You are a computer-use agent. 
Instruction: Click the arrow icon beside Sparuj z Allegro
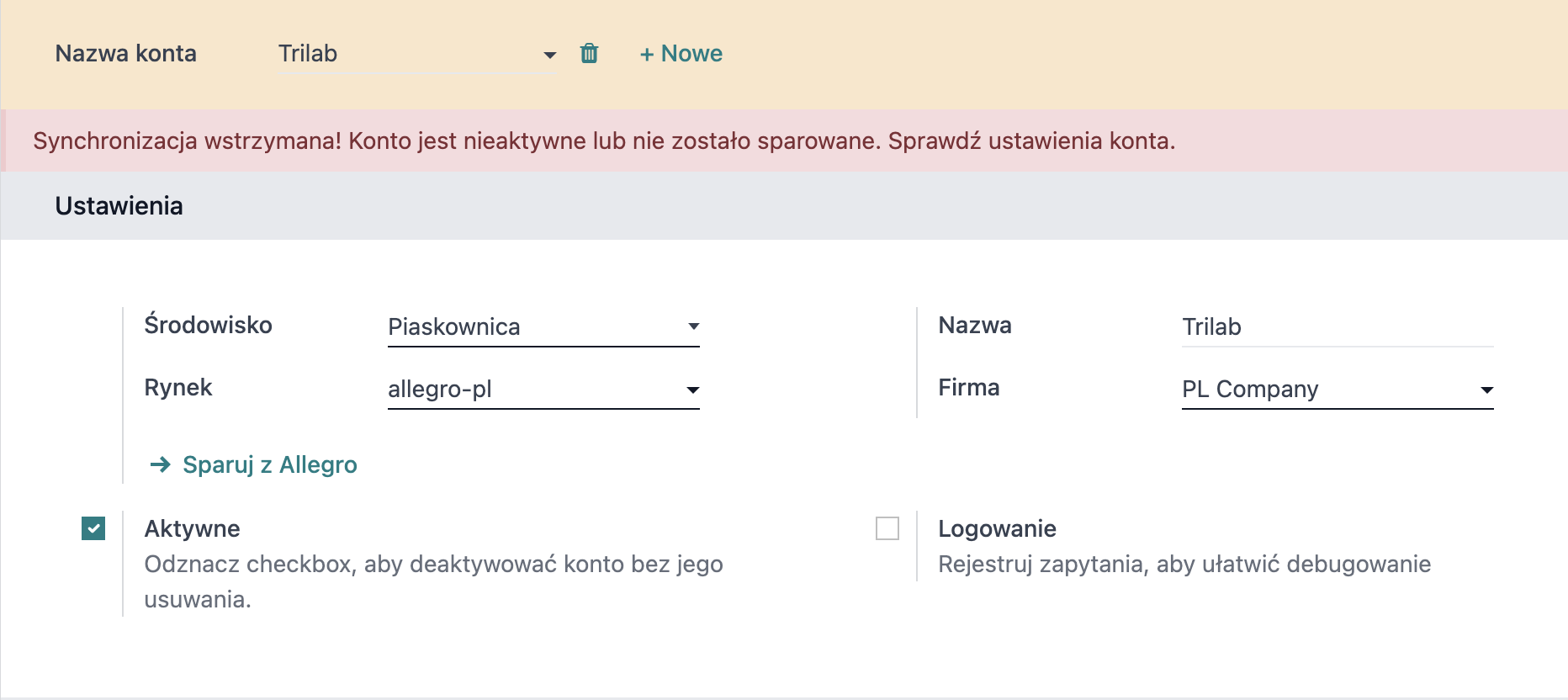pos(160,464)
